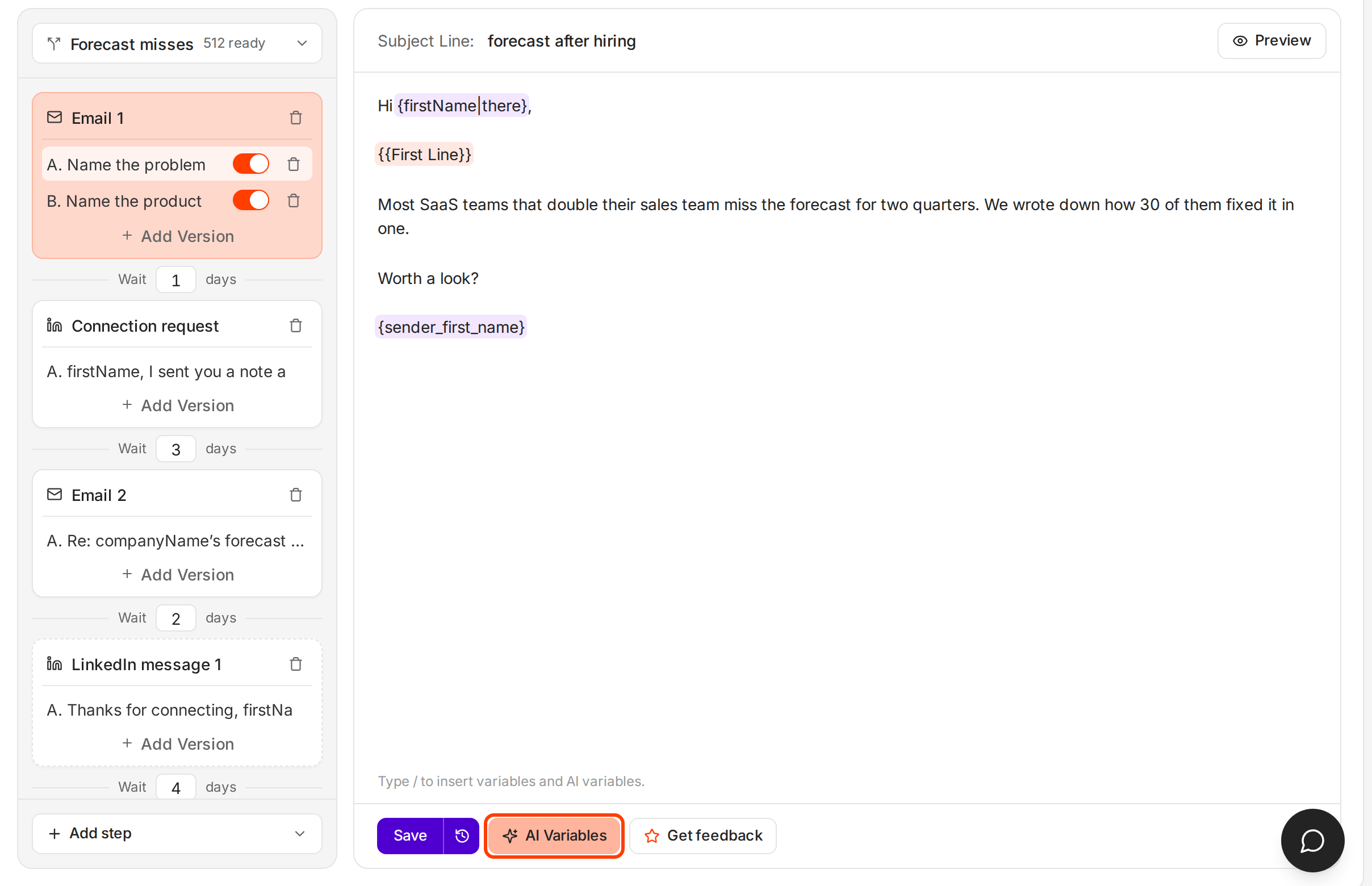The image size is (1372, 886).
Task: Select version B Name the product
Action: click(x=124, y=201)
